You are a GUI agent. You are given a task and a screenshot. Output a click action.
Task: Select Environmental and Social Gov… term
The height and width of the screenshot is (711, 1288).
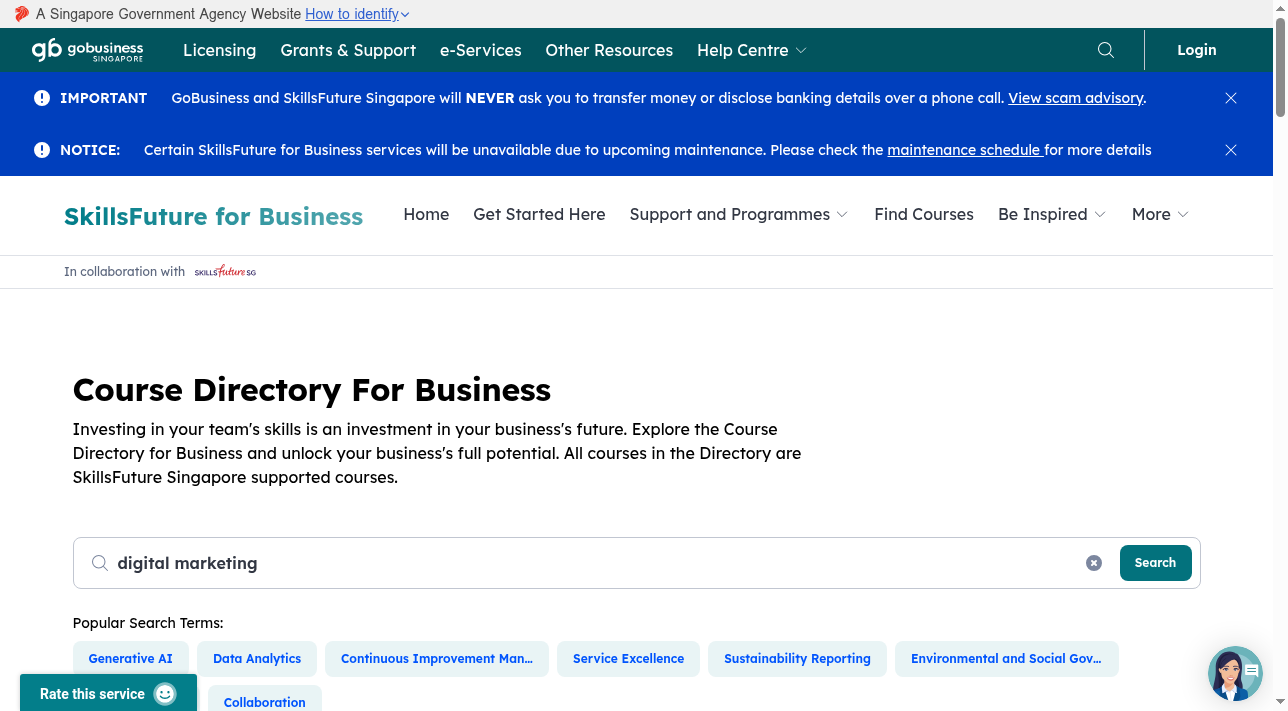point(1007,659)
